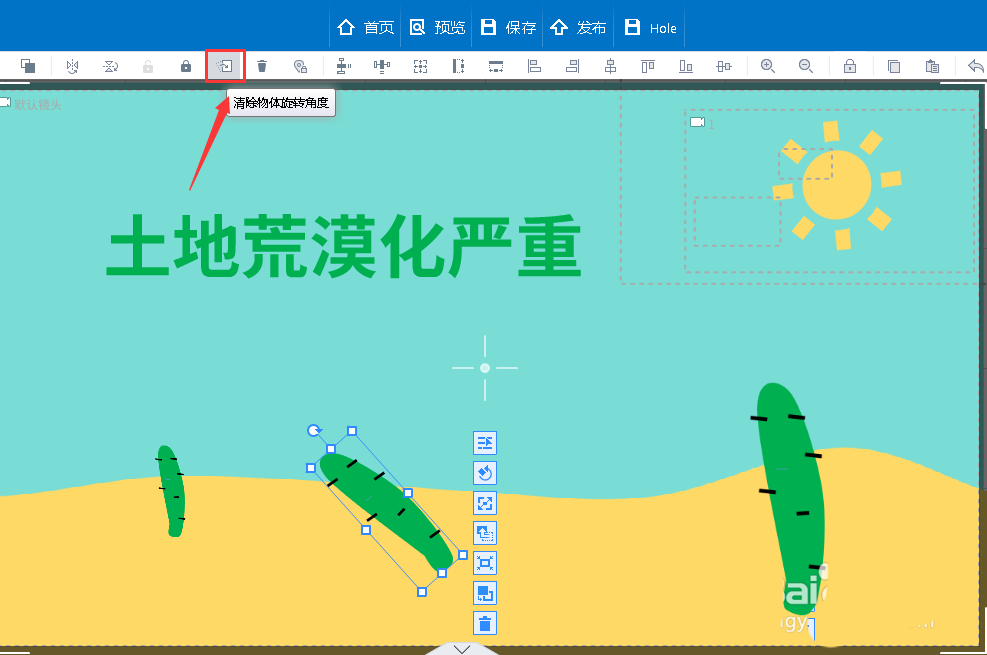The width and height of the screenshot is (987, 655).
Task: Delete object using floating trash button
Action: (485, 624)
